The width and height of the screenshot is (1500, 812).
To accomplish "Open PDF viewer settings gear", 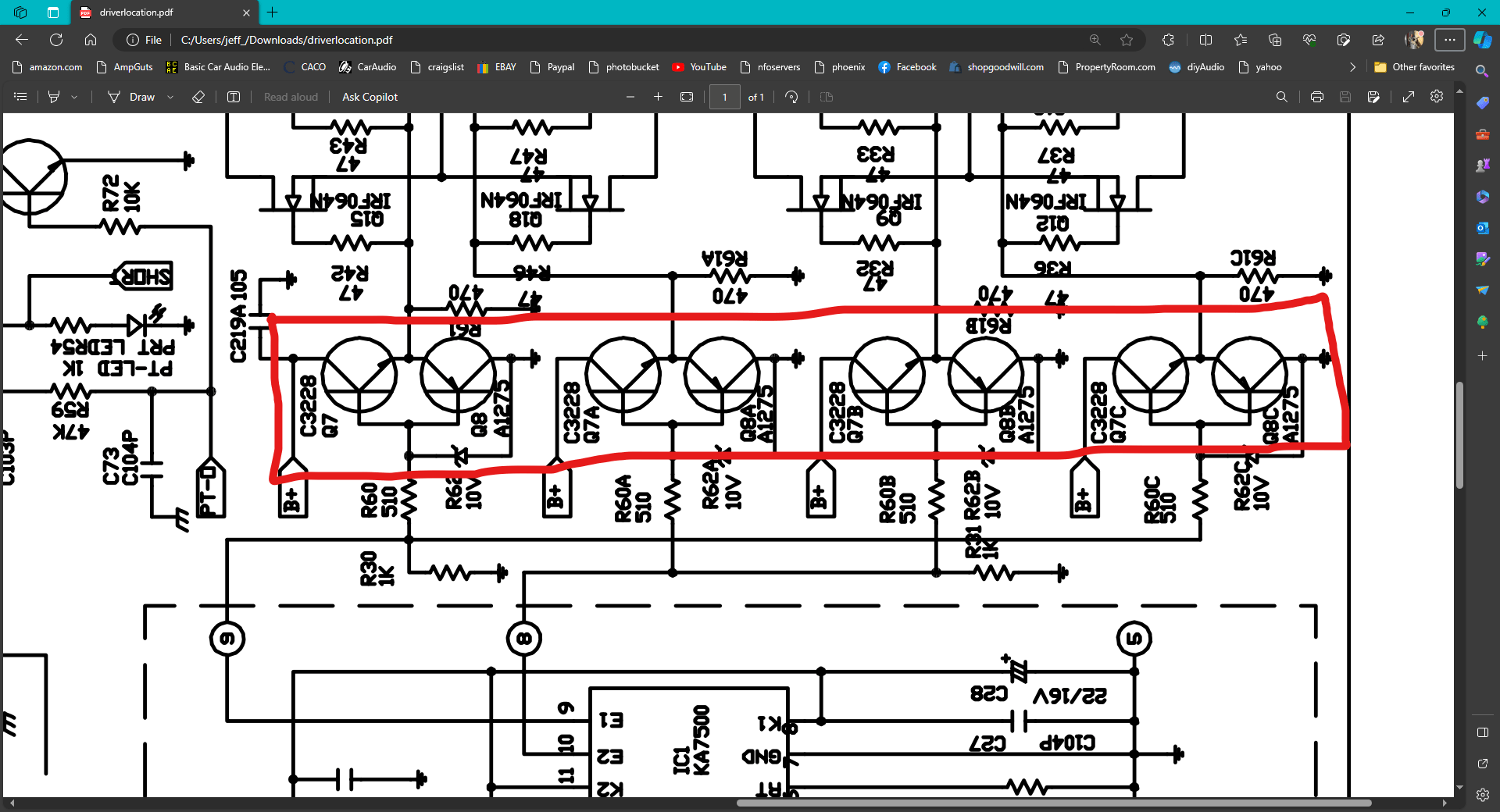I will 1437,97.
